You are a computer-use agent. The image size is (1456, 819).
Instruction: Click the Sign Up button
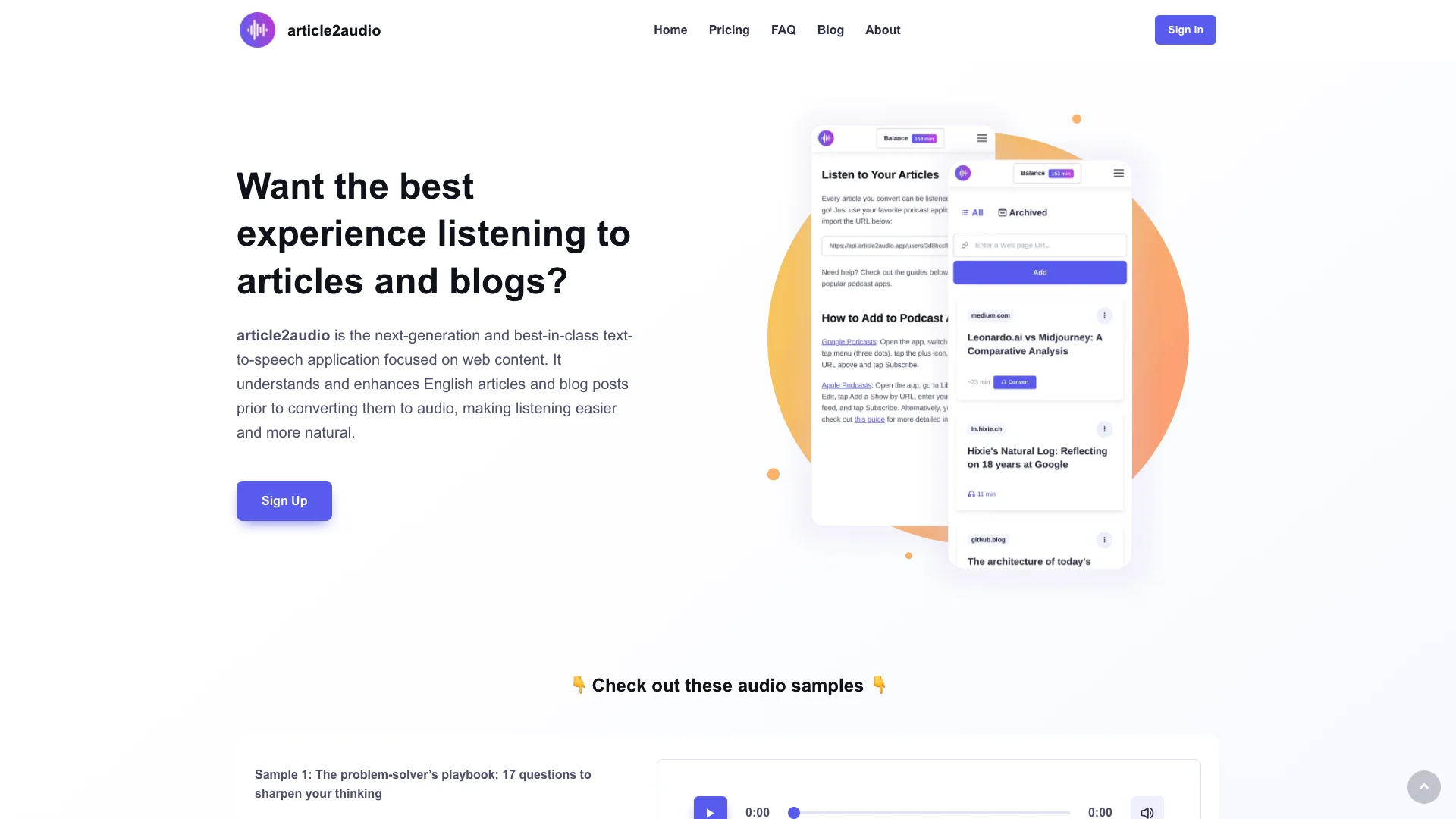(x=284, y=500)
